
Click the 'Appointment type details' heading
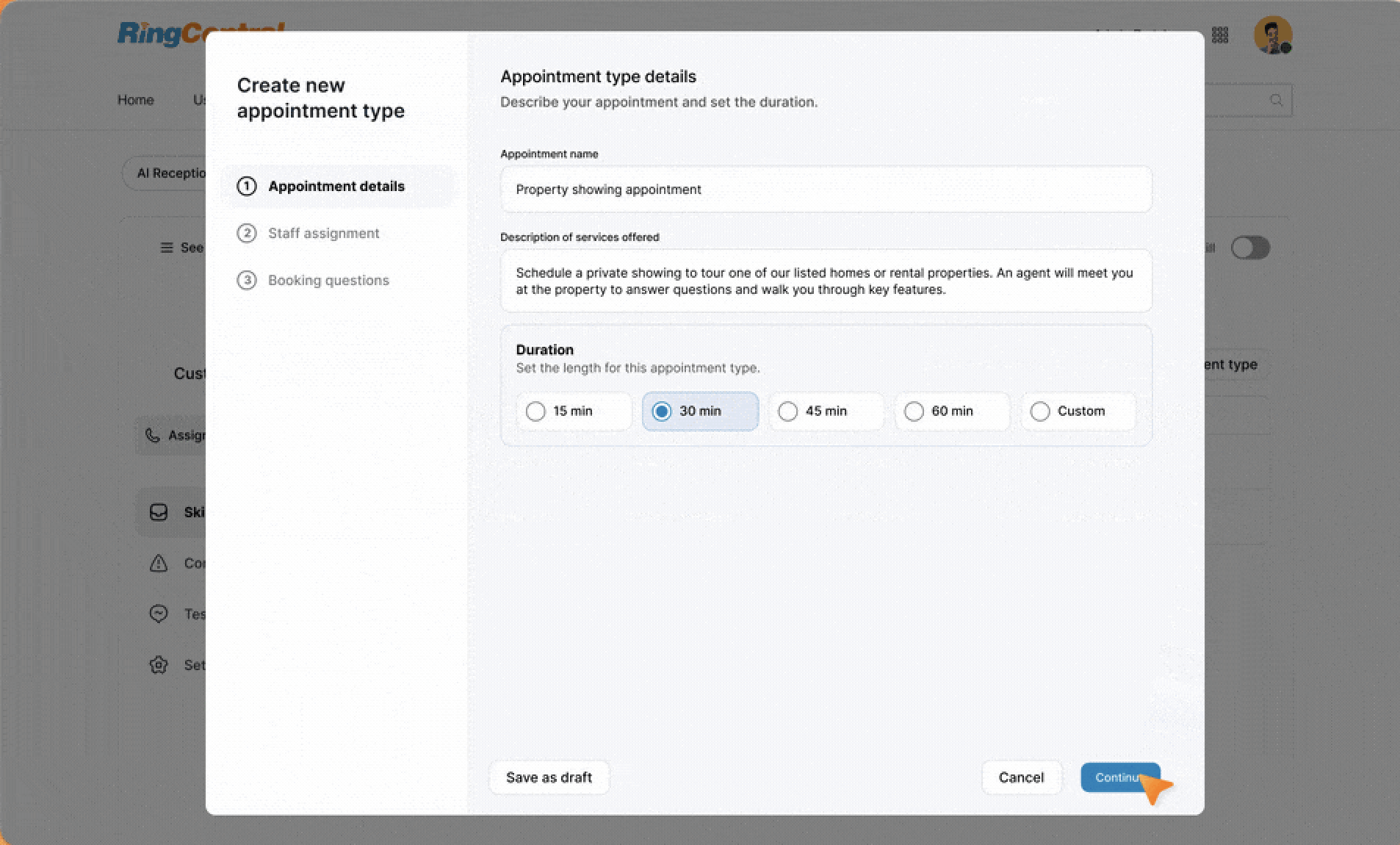[x=599, y=76]
